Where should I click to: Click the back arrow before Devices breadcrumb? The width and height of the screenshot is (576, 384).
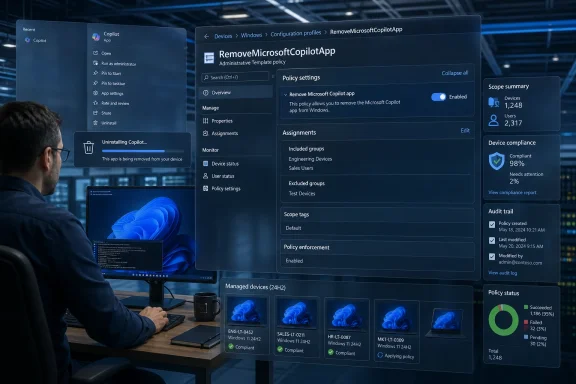[206, 36]
